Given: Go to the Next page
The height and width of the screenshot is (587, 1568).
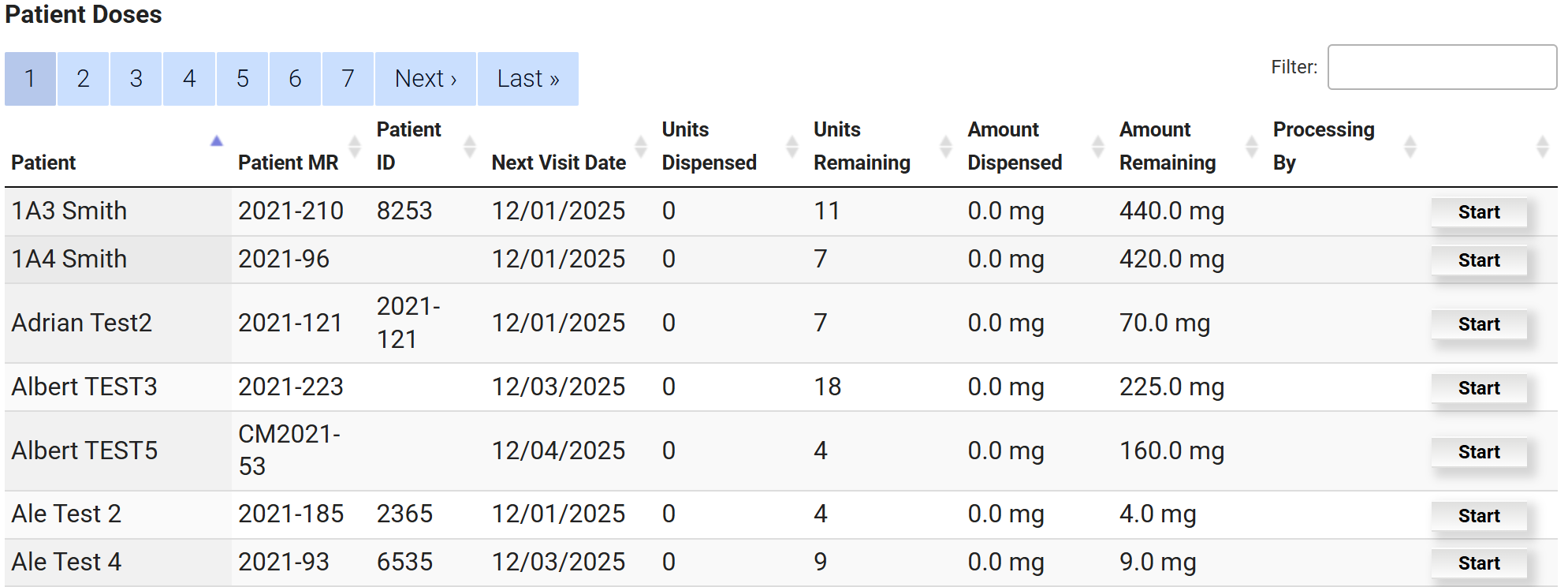Looking at the screenshot, I should click(x=425, y=79).
